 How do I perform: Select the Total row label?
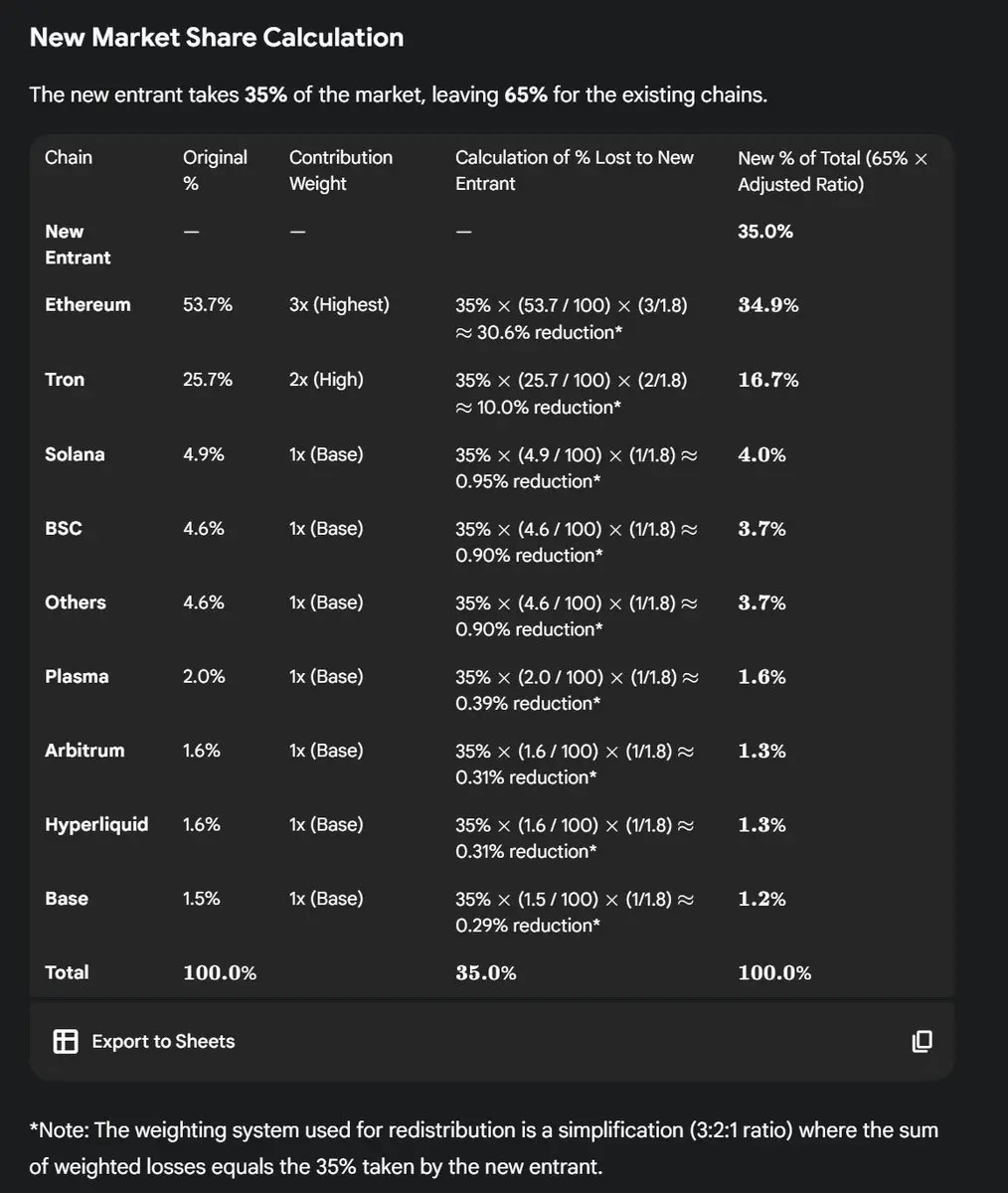tap(67, 972)
